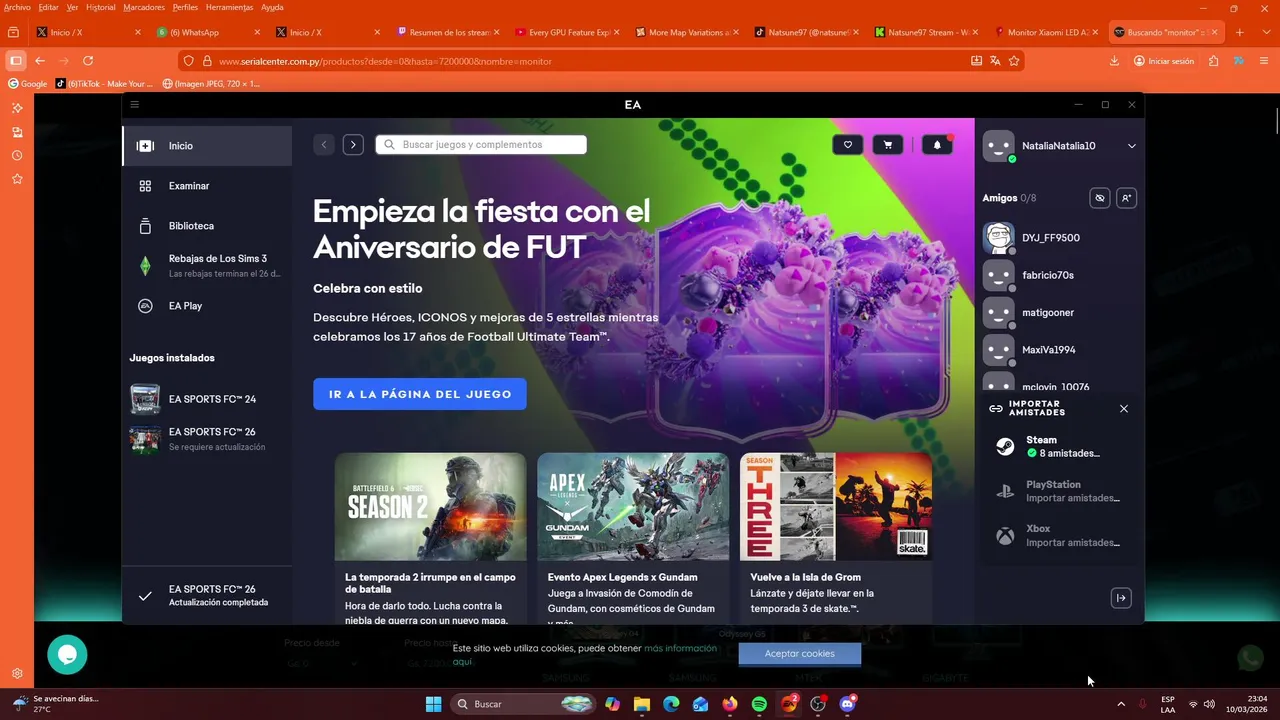Go back in the browser
This screenshot has width=1280, height=720.
click(40, 61)
